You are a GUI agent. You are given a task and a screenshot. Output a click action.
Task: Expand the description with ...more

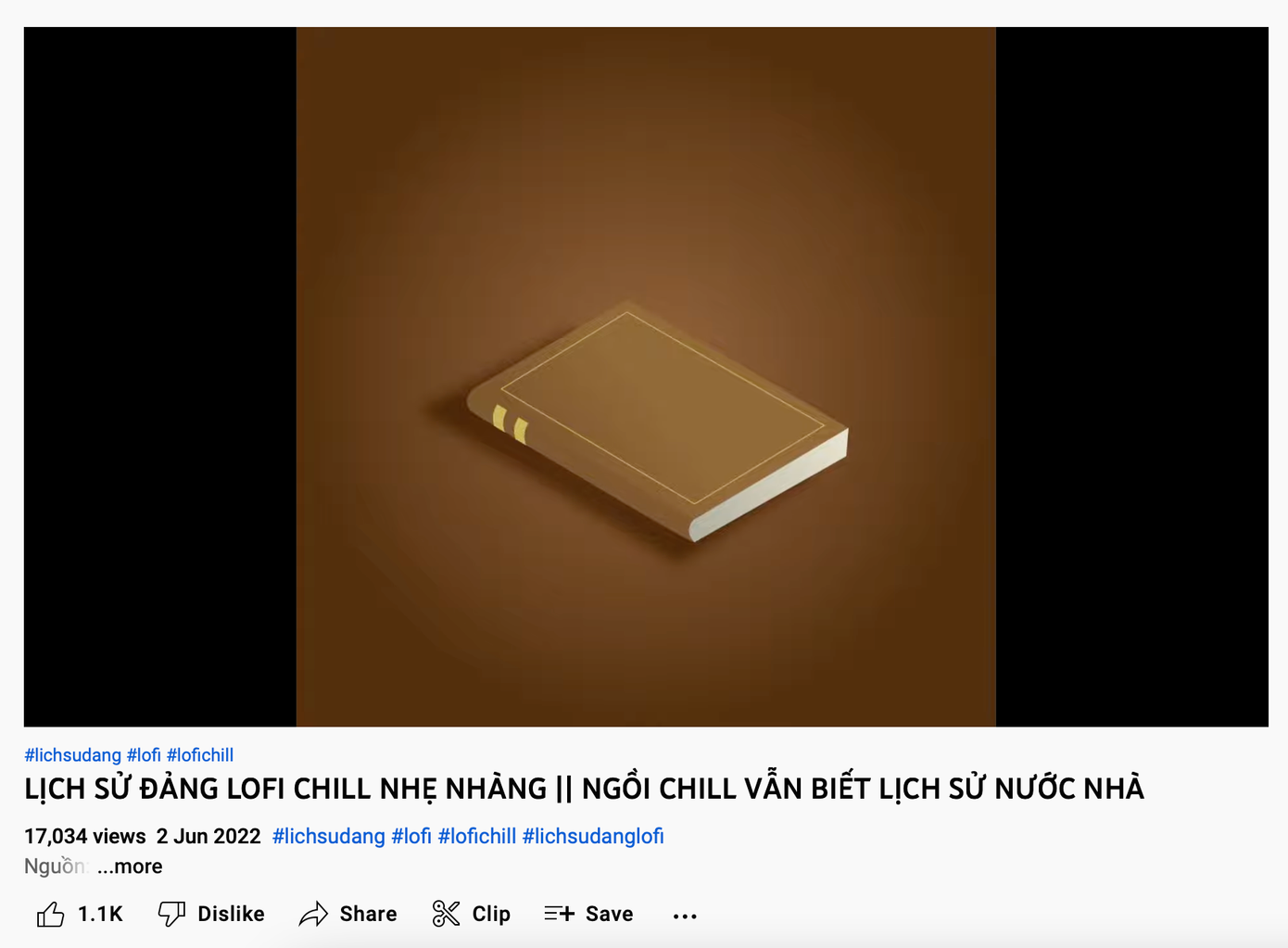point(130,866)
